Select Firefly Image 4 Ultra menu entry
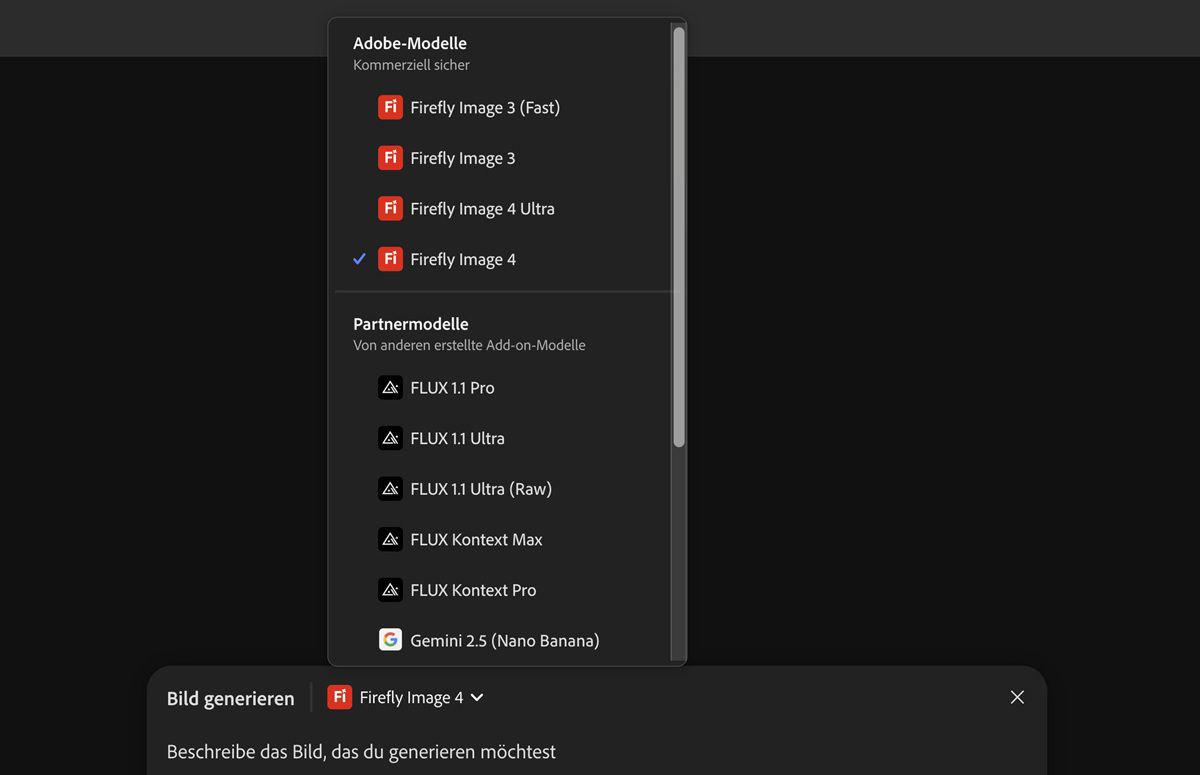The height and width of the screenshot is (775, 1200). 482,208
